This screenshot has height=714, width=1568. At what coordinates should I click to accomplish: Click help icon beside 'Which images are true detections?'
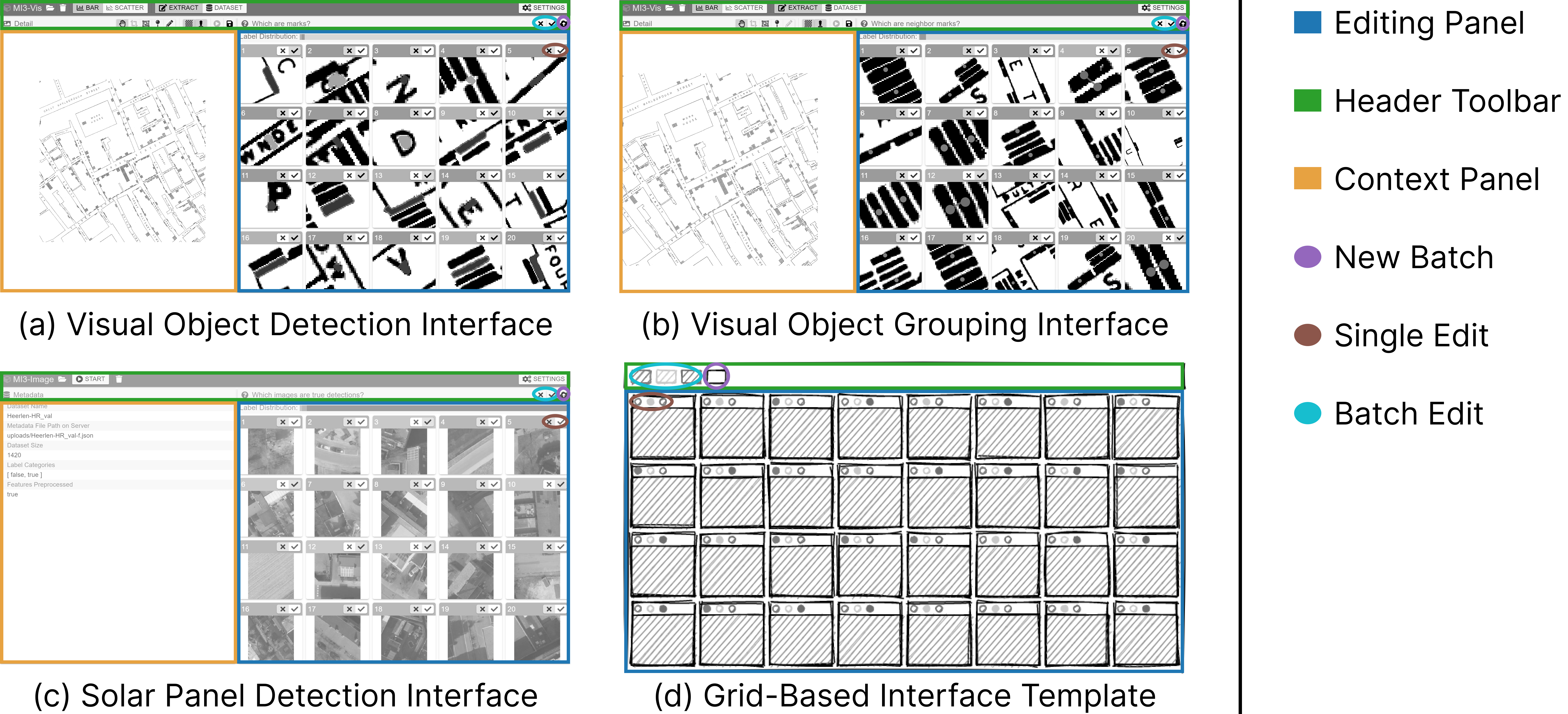tap(245, 395)
